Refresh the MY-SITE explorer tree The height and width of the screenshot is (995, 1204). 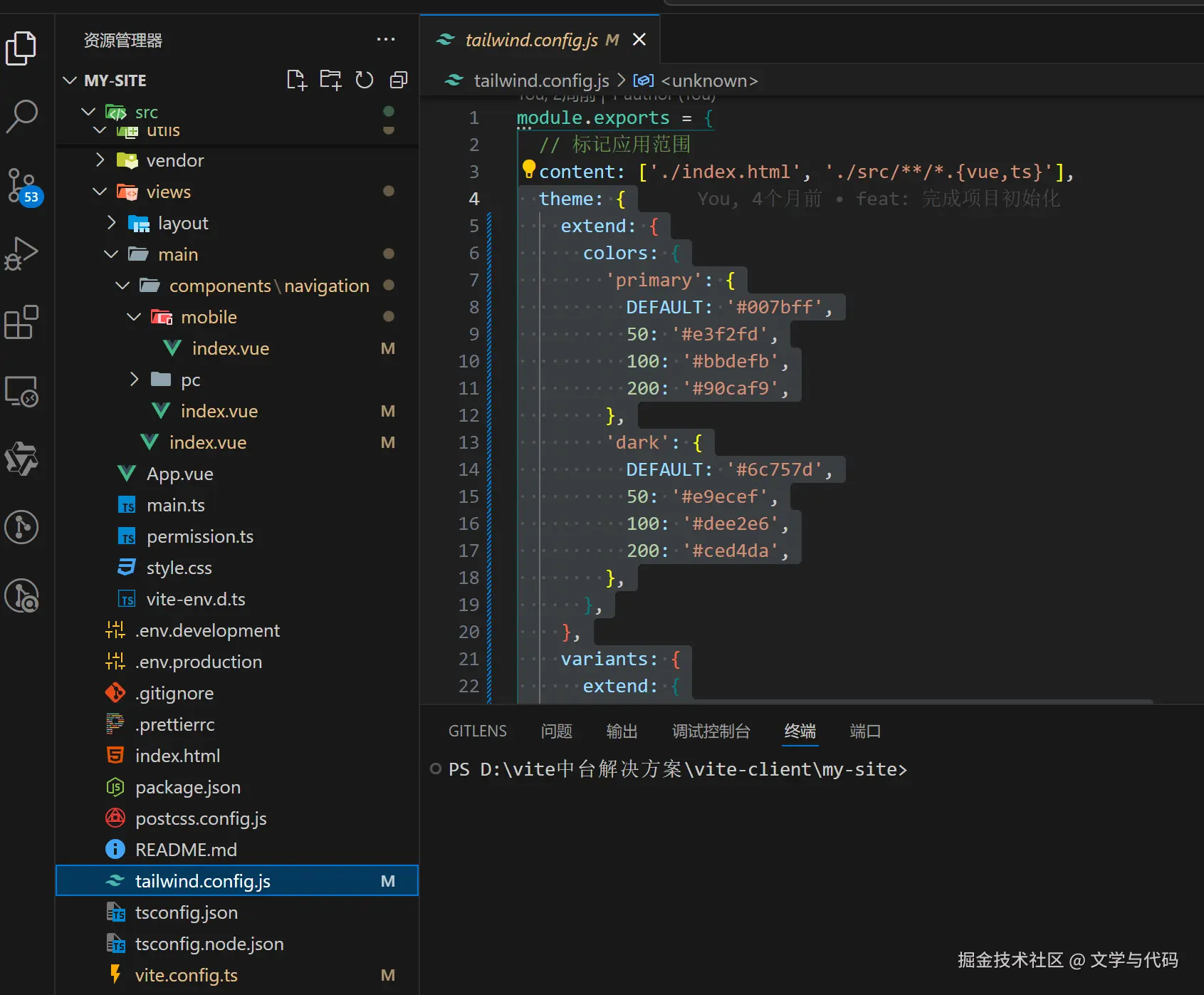pos(365,80)
